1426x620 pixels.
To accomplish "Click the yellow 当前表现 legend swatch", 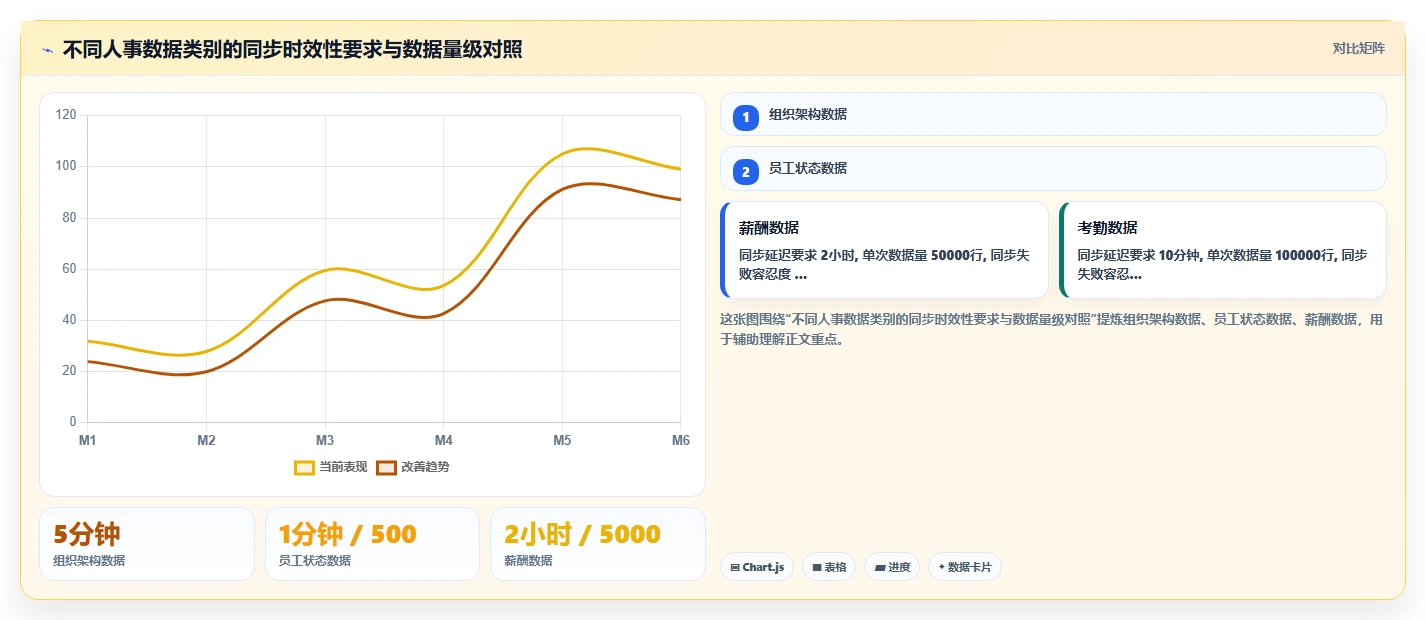I will click(x=305, y=467).
